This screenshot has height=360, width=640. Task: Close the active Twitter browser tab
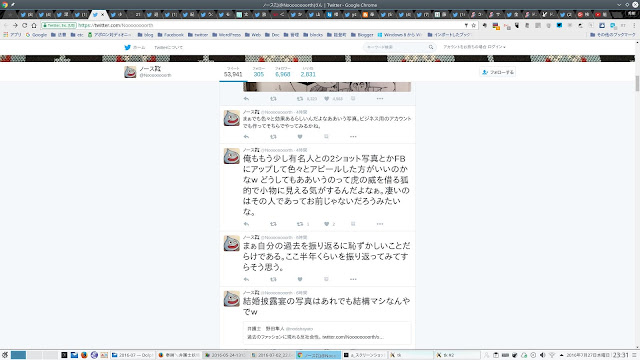click(102, 15)
